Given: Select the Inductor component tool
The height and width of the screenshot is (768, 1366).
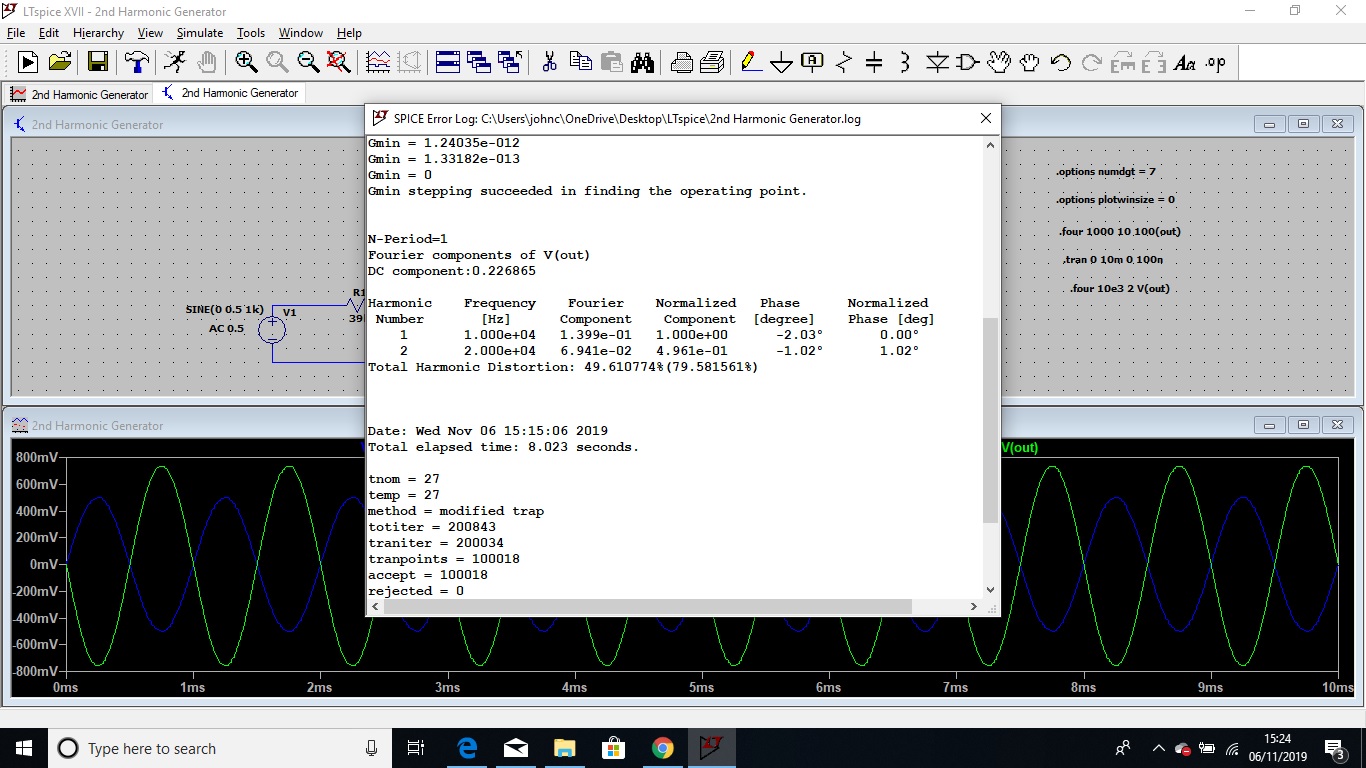Looking at the screenshot, I should 905,62.
